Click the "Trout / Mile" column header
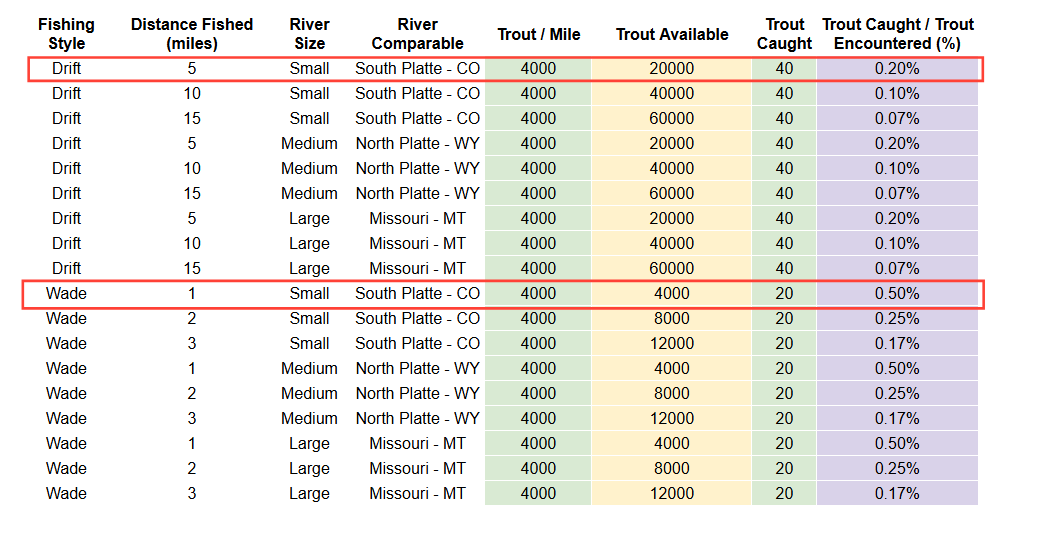The width and height of the screenshot is (1037, 539). tap(538, 34)
